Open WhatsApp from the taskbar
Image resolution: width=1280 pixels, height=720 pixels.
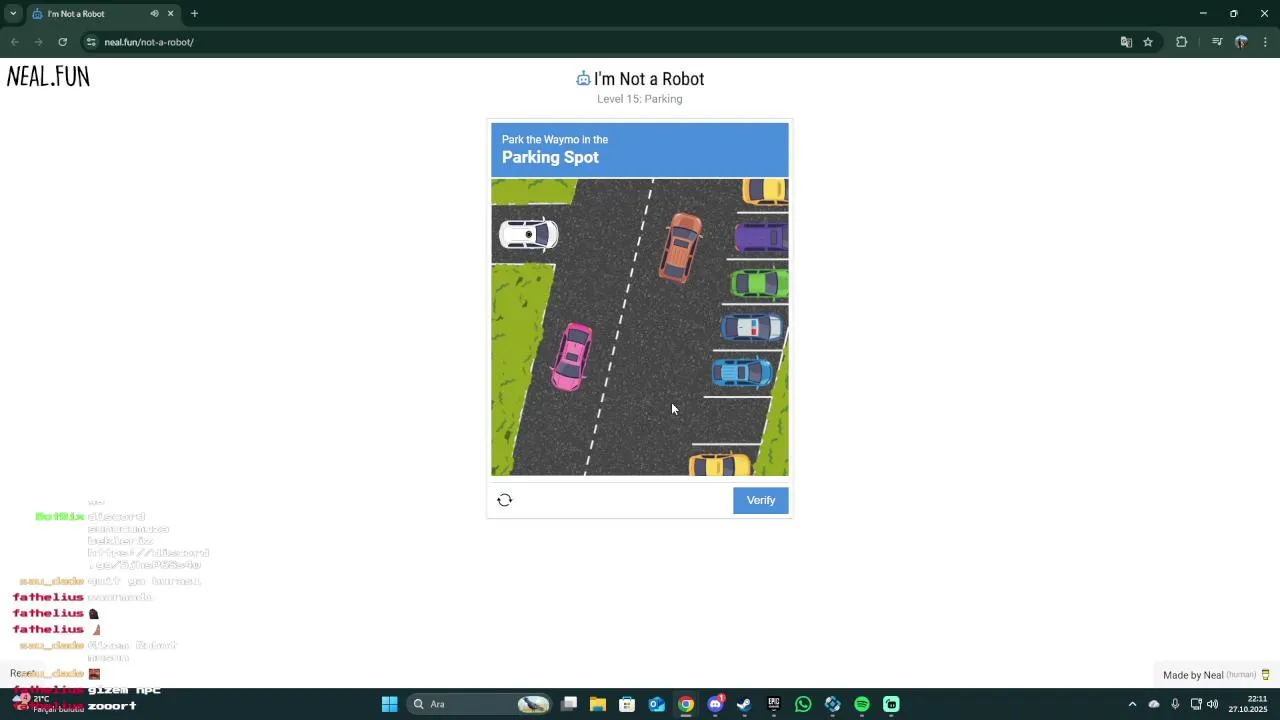coord(803,704)
